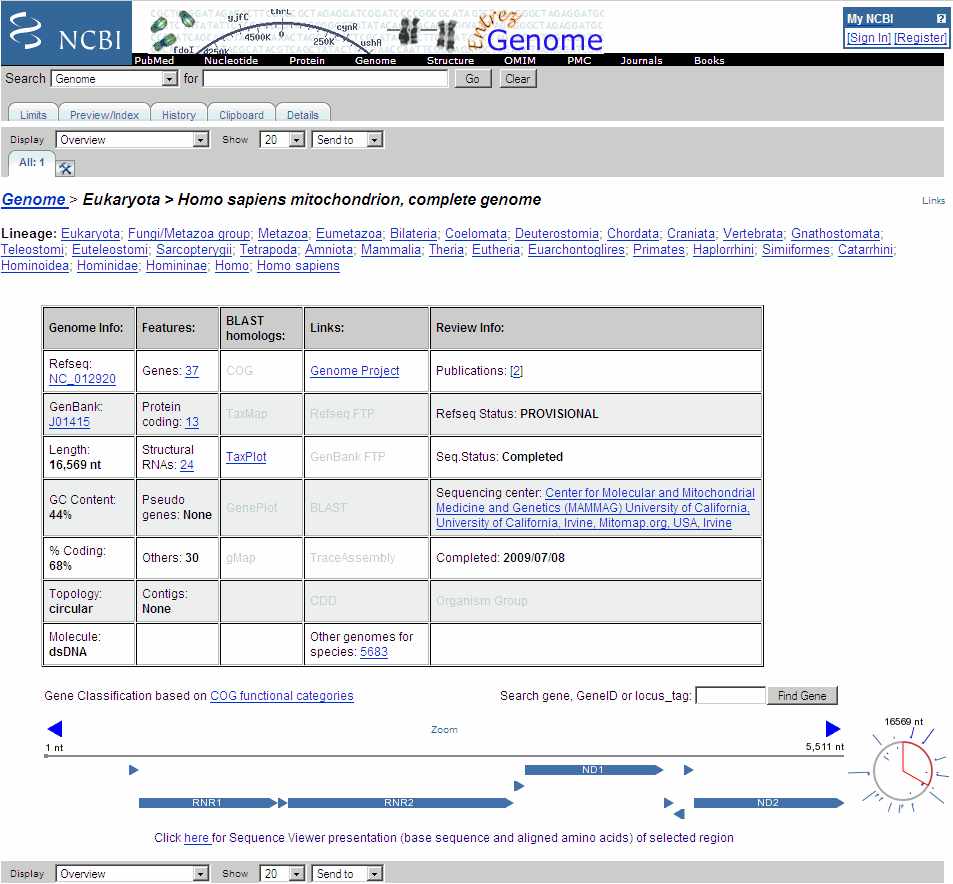Open the Genome Project link

click(355, 371)
